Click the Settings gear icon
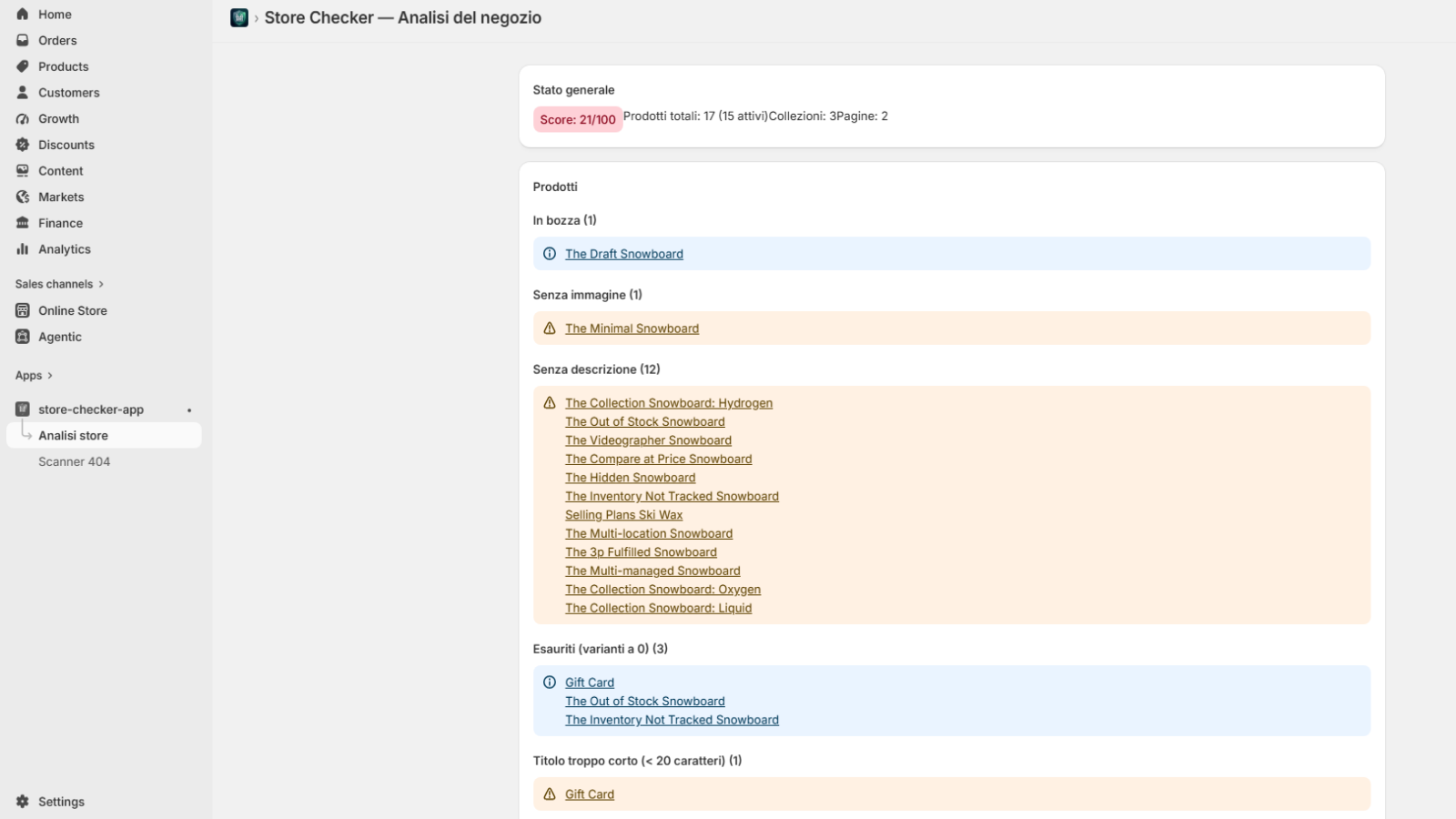1456x819 pixels. point(23,802)
